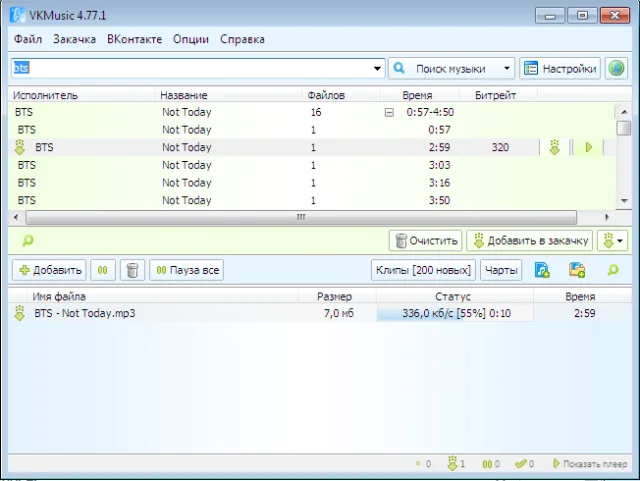Click the Статус column header
This screenshot has width=640, height=481.
(x=455, y=296)
